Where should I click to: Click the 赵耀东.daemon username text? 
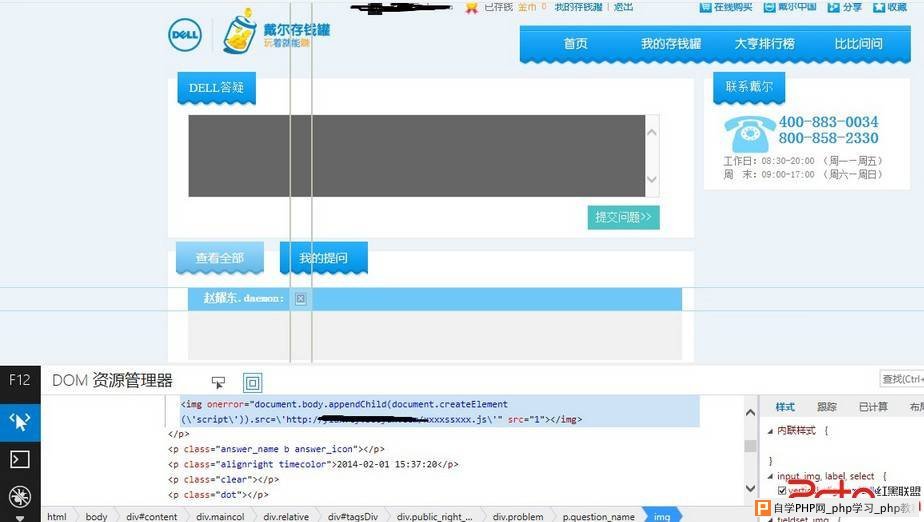pyautogui.click(x=243, y=299)
